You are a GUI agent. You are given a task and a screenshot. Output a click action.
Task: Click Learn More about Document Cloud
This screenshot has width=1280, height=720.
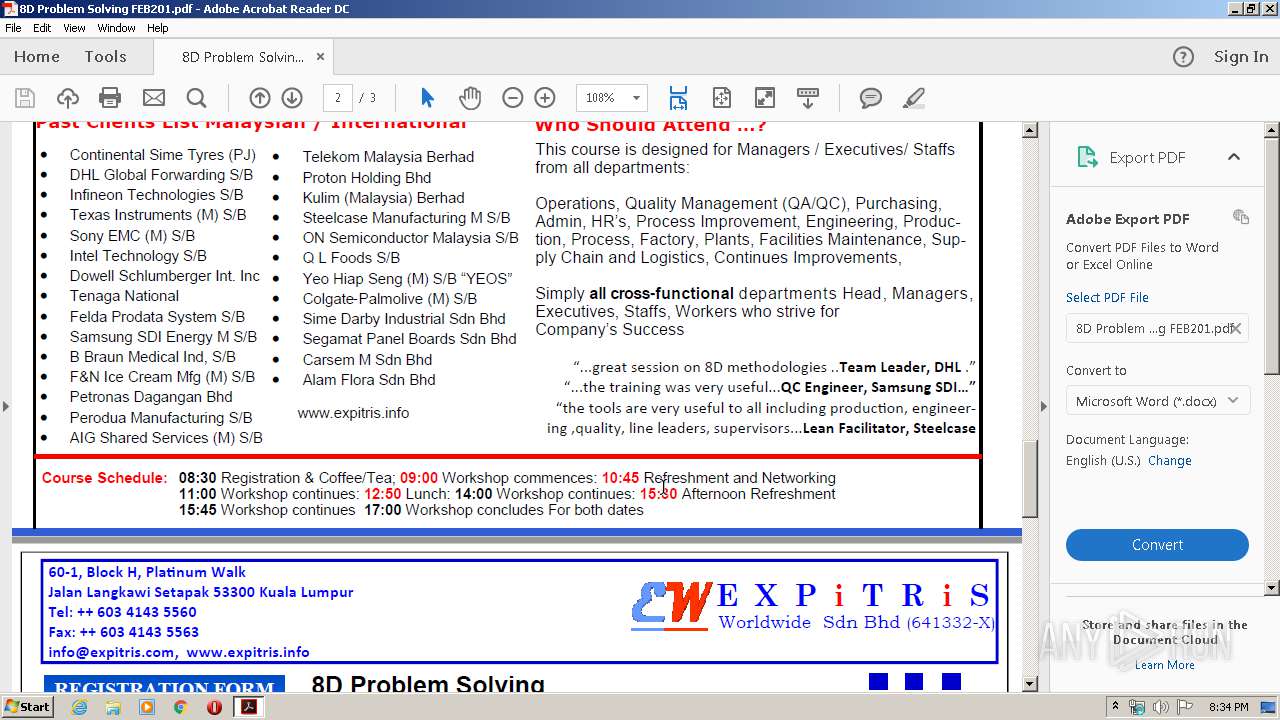click(1164, 665)
